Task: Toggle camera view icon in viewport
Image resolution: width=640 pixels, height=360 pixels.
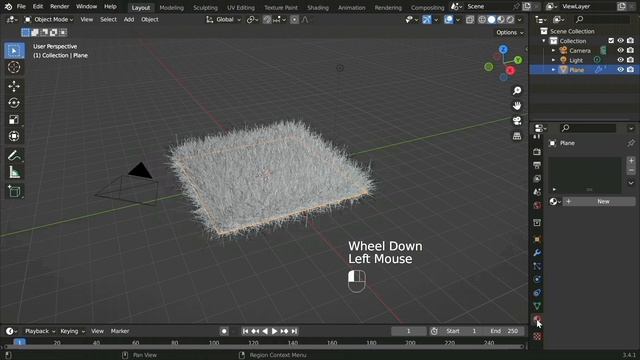Action: click(517, 121)
